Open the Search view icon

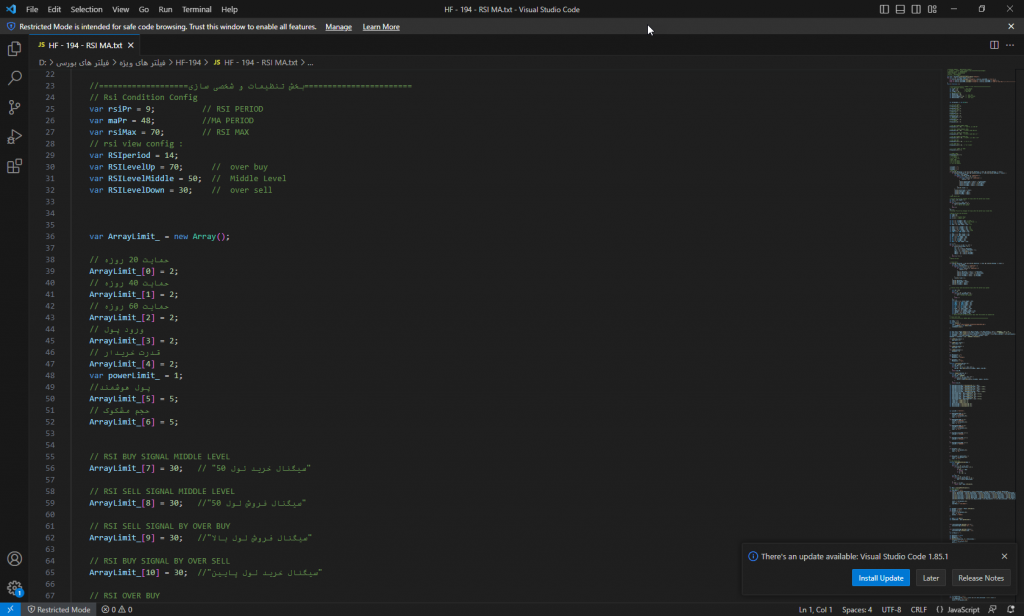tap(14, 77)
